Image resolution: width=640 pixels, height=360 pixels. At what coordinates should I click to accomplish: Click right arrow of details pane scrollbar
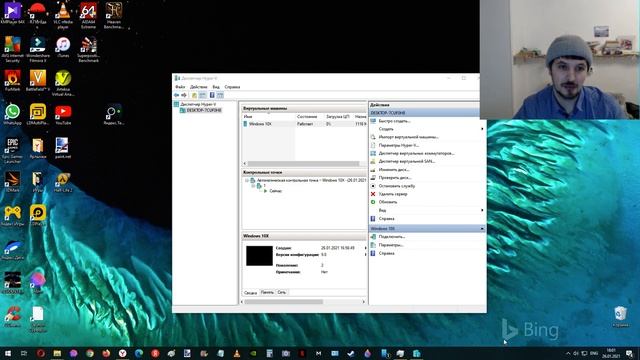[363, 302]
